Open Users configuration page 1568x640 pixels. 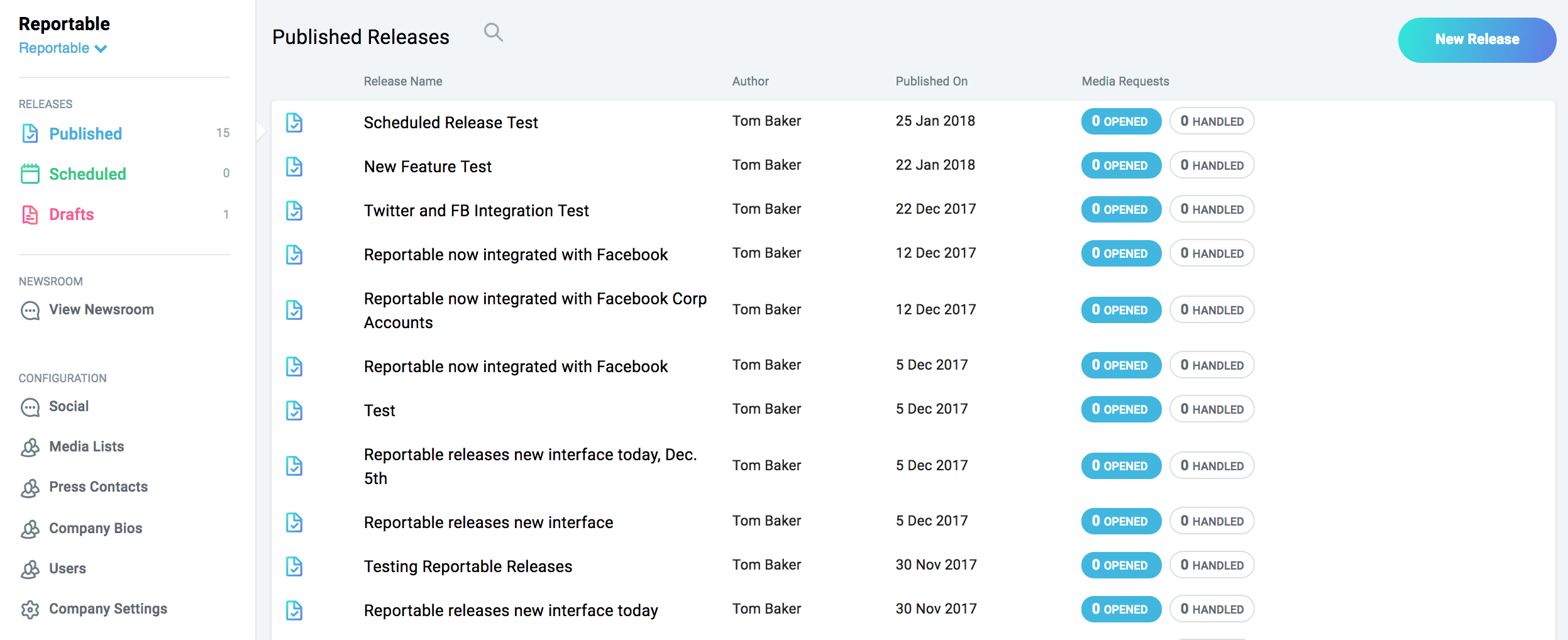[67, 568]
